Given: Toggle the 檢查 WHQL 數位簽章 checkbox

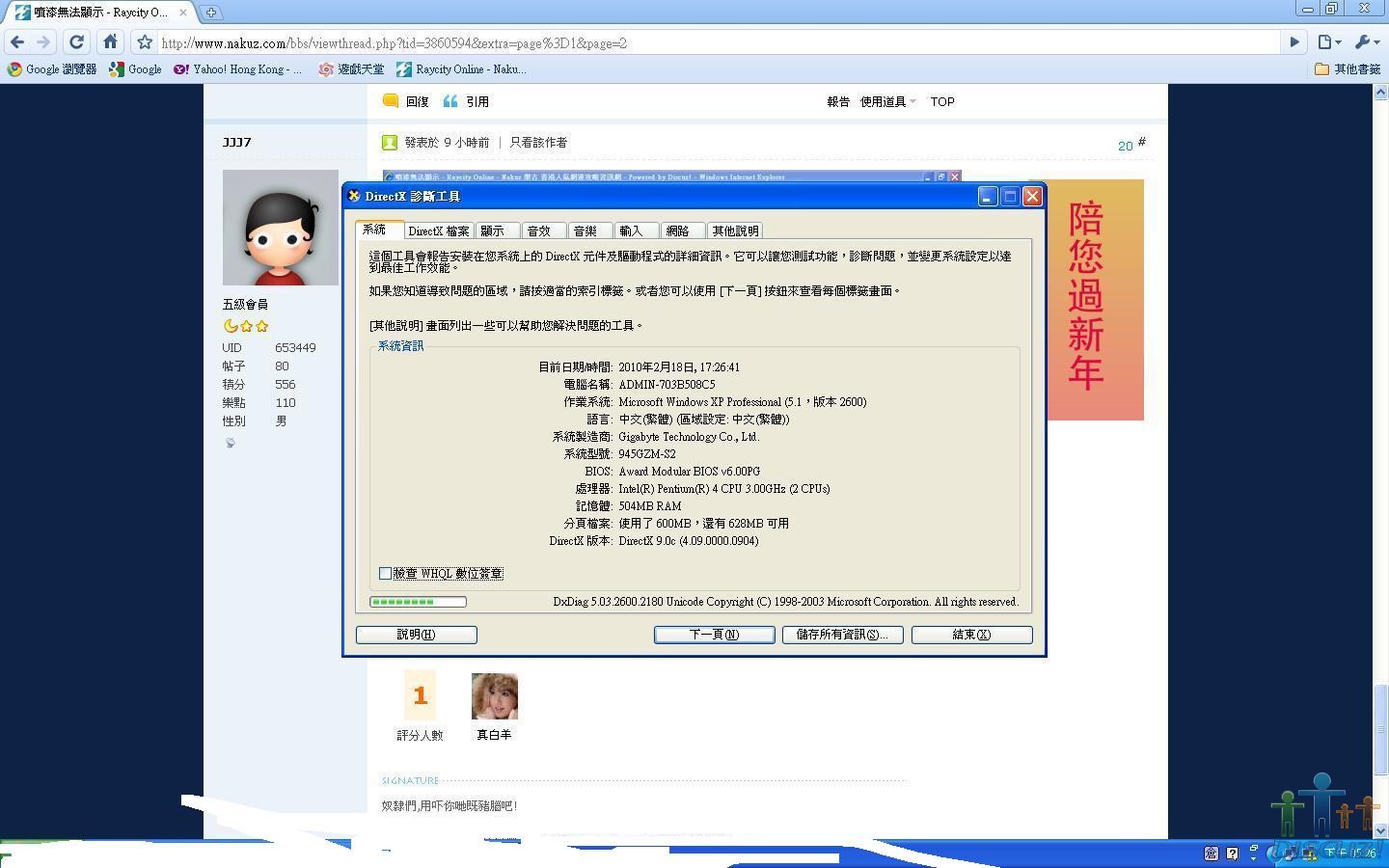Looking at the screenshot, I should pyautogui.click(x=386, y=574).
